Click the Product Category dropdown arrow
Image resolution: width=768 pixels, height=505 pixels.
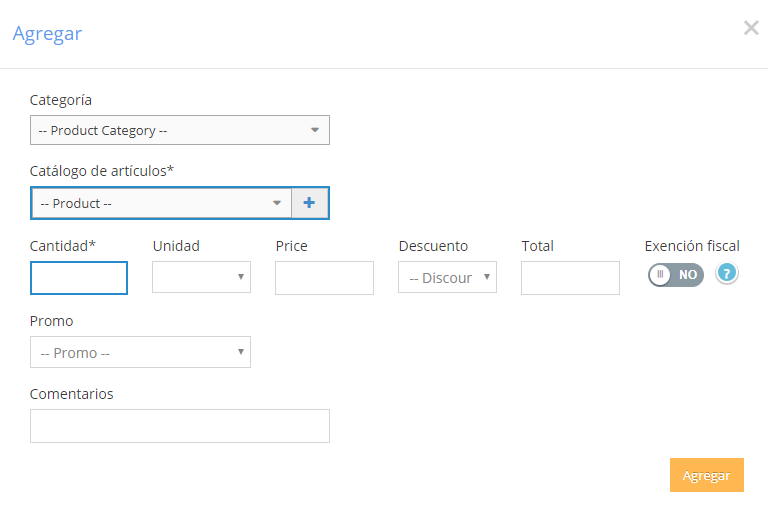[315, 130]
